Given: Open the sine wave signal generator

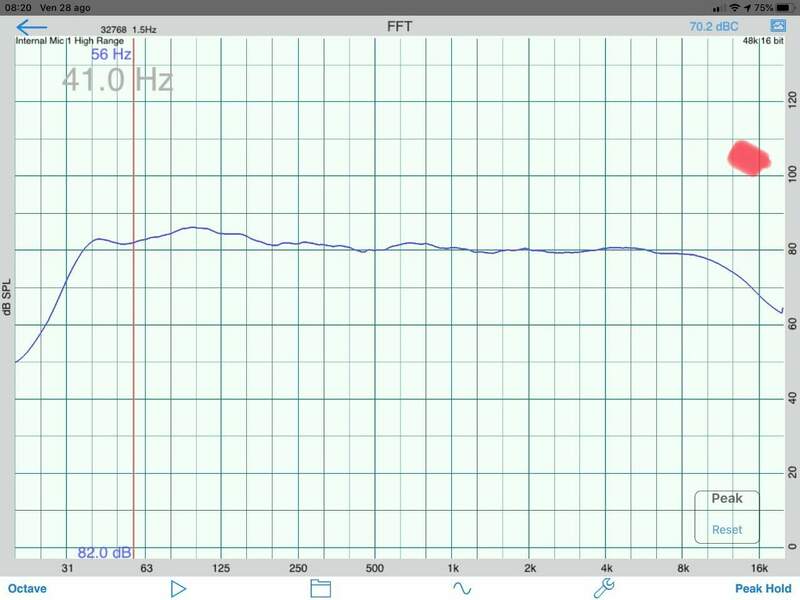Looking at the screenshot, I should (462, 588).
